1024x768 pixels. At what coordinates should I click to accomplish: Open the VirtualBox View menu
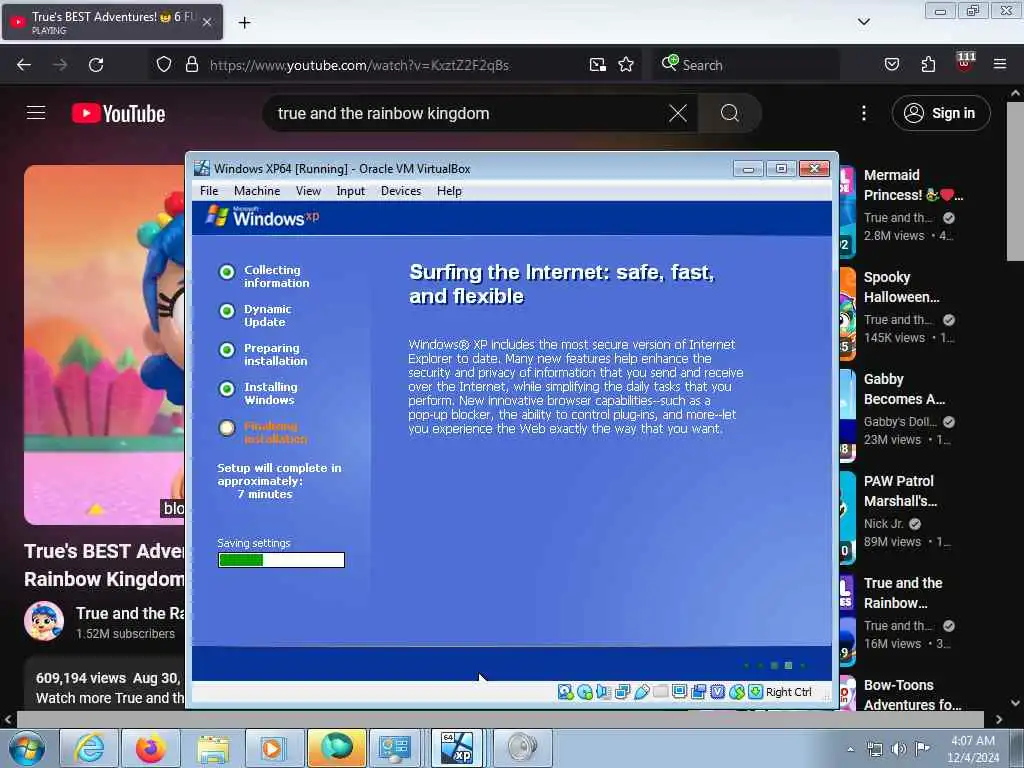point(308,191)
